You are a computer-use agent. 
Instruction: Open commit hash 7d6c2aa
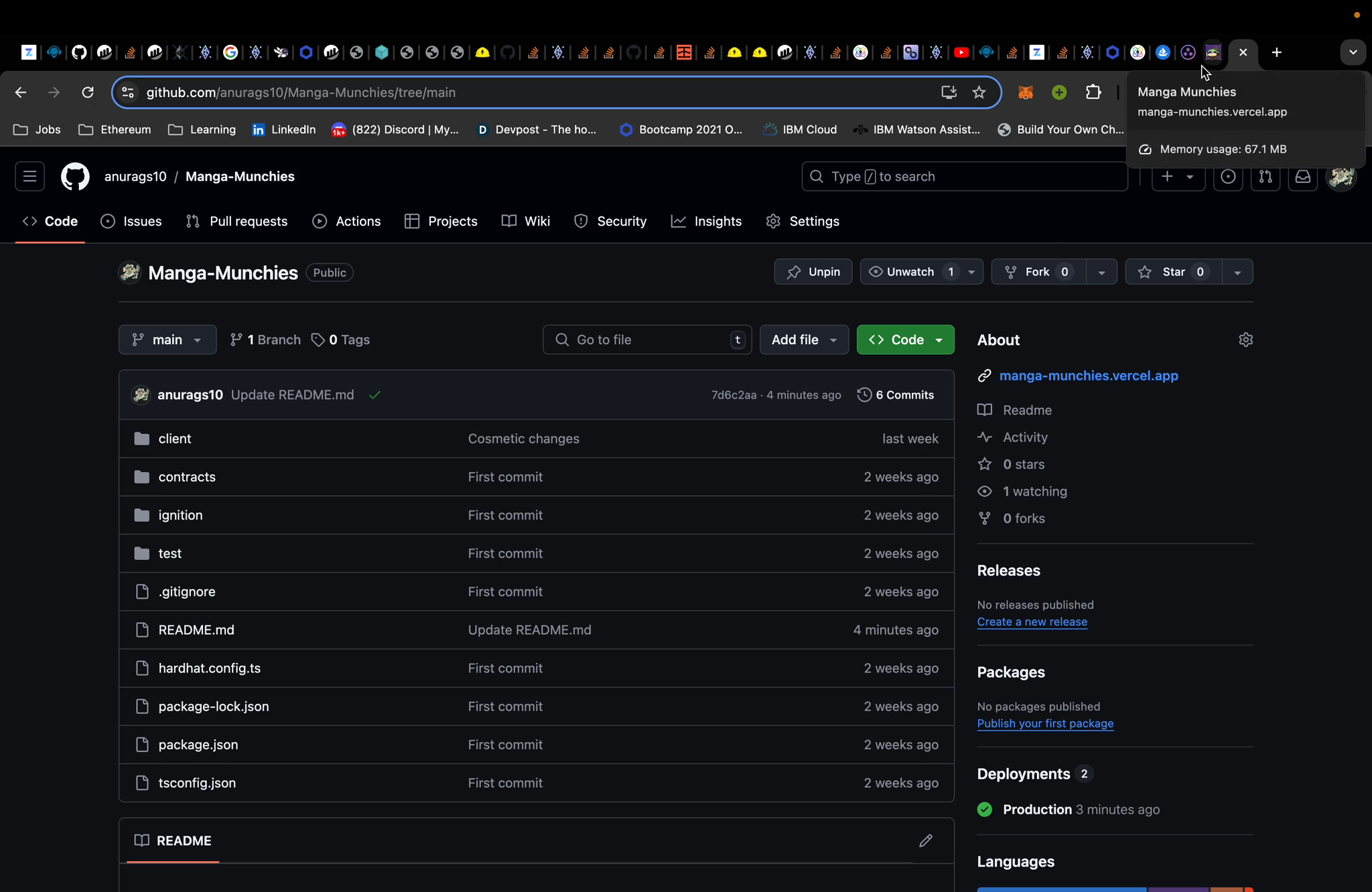pyautogui.click(x=734, y=395)
